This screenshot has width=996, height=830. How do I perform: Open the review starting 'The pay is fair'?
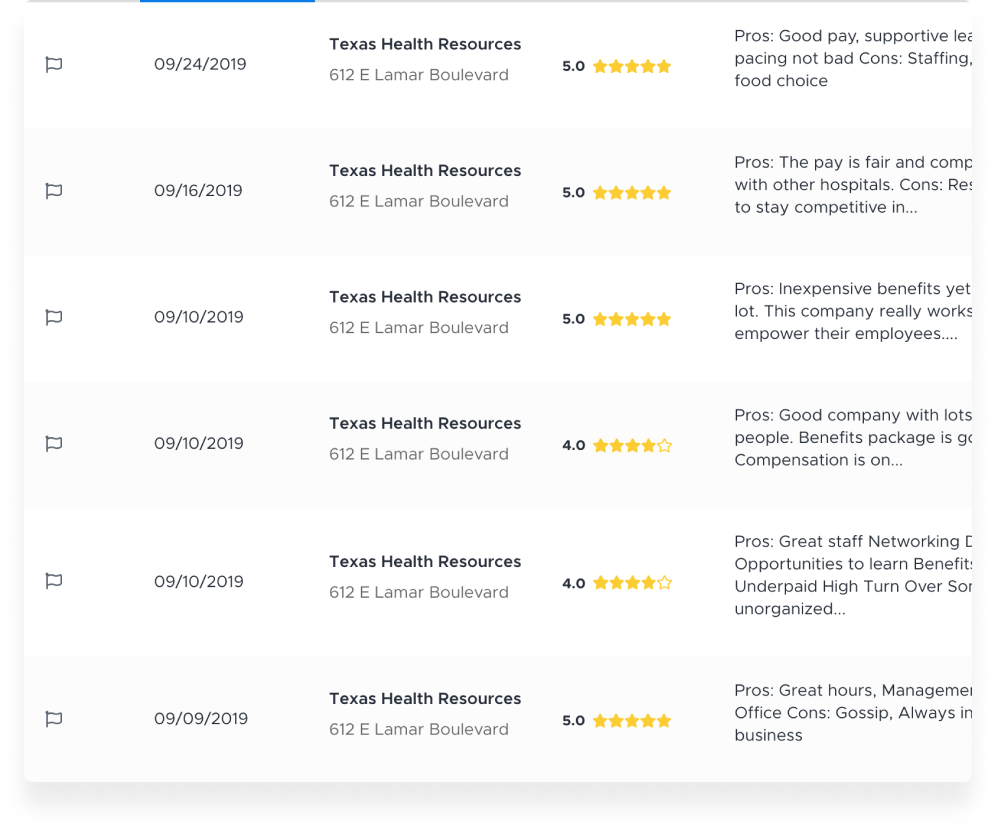click(852, 185)
